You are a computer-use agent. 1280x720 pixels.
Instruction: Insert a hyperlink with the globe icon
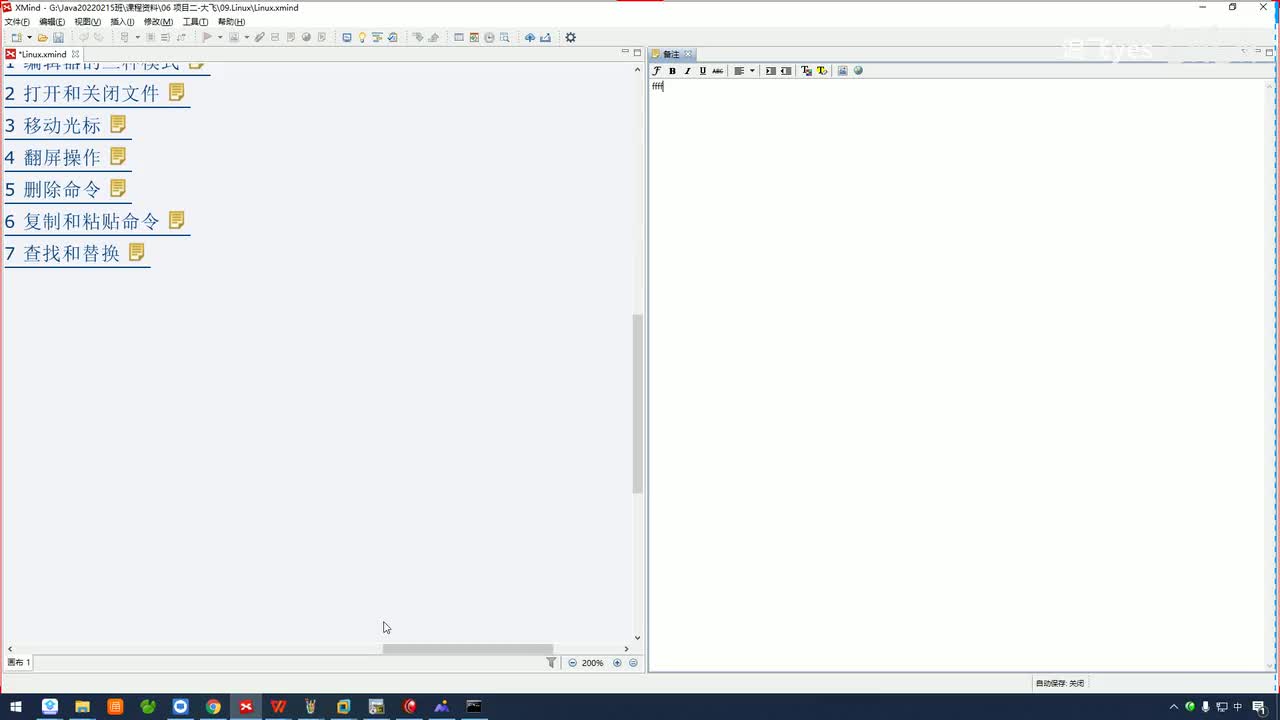(858, 71)
